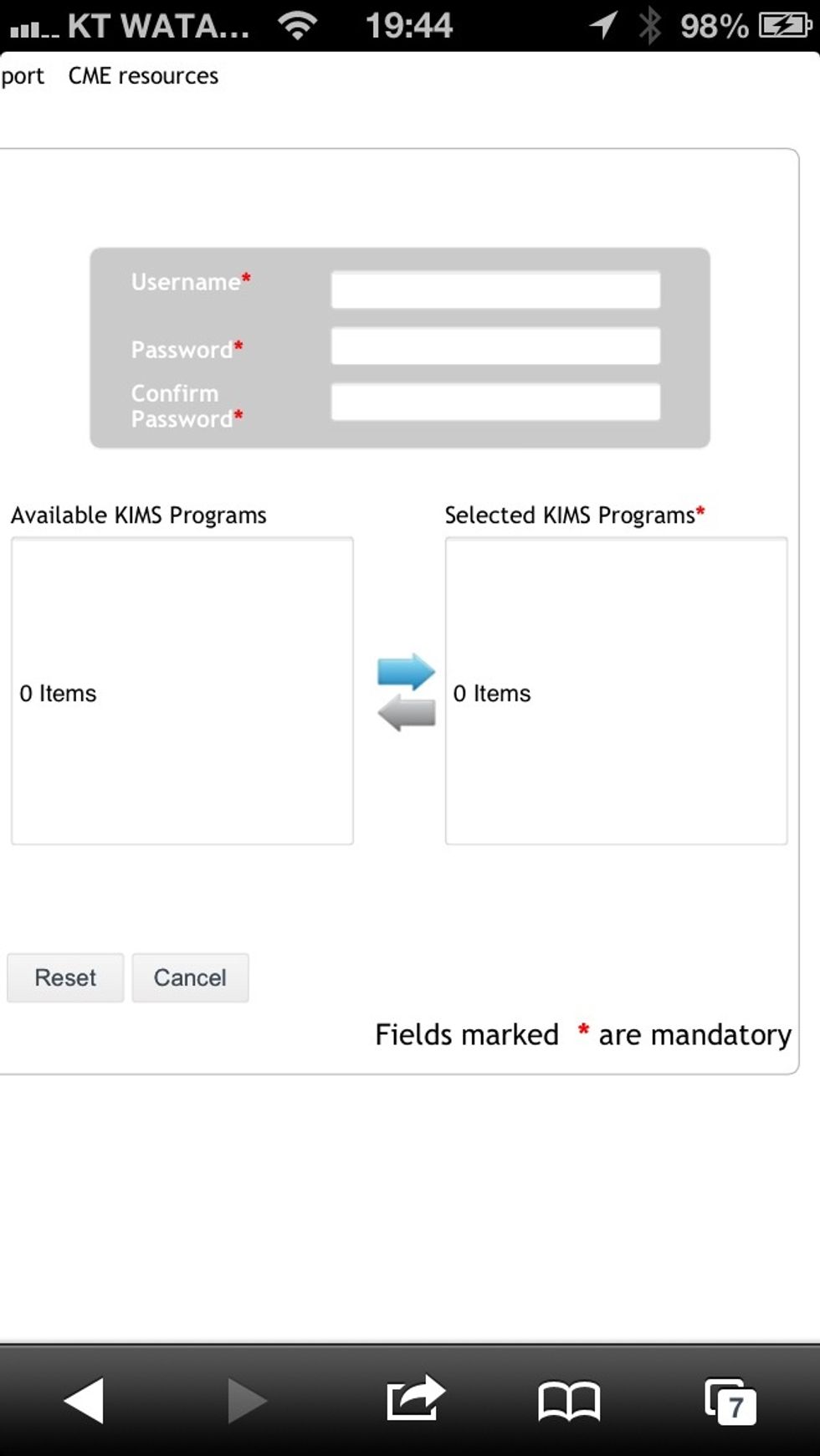Image resolution: width=820 pixels, height=1456 pixels.
Task: Click the Confirm Password input field
Action: 495,402
